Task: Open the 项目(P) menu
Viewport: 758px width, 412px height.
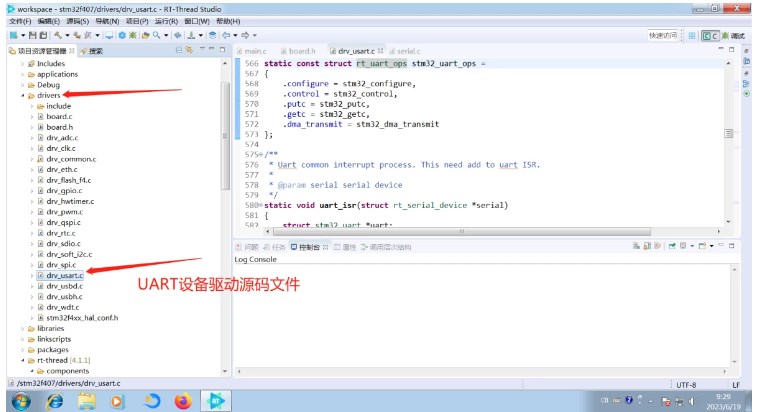Action: click(137, 21)
